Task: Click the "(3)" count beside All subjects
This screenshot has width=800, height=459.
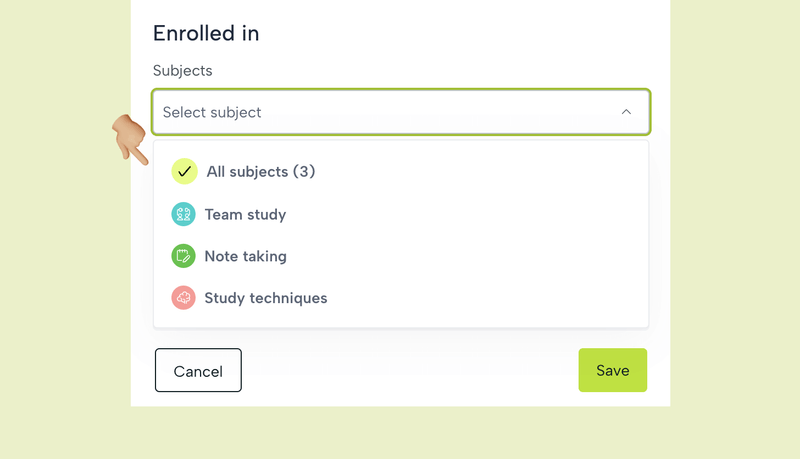Action: 304,172
